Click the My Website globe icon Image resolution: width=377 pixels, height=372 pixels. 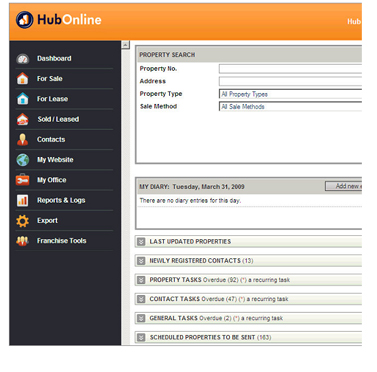[x=23, y=160]
